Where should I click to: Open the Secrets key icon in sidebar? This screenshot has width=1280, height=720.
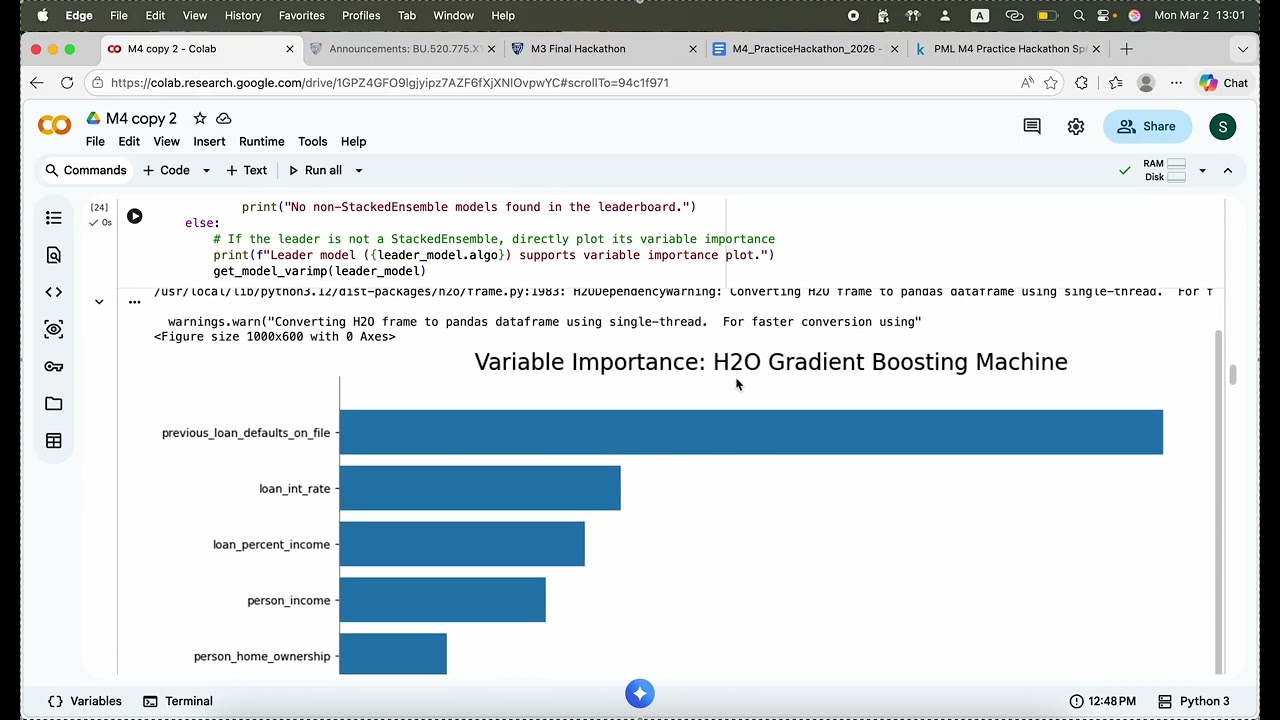click(x=54, y=367)
